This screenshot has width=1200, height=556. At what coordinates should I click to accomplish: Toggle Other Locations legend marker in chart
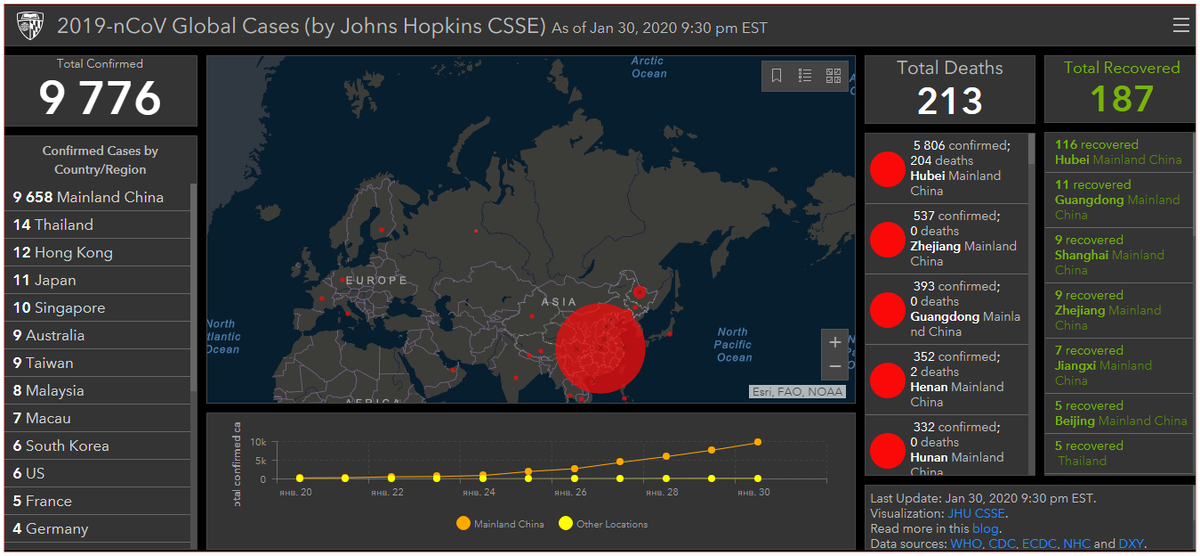[566, 523]
